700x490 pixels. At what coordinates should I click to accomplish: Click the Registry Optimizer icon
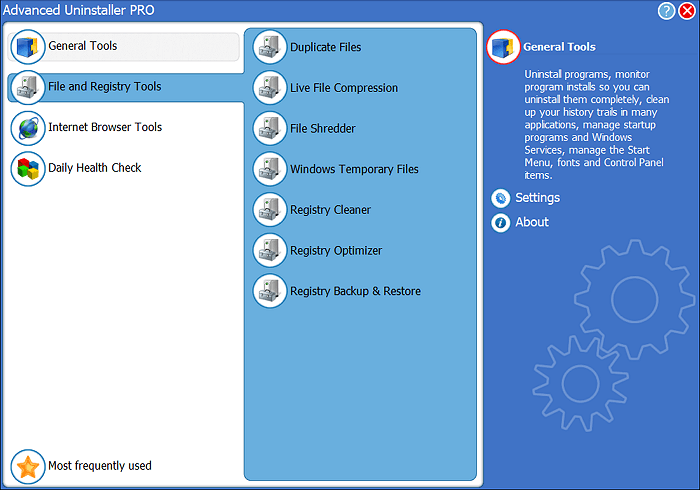tap(270, 250)
